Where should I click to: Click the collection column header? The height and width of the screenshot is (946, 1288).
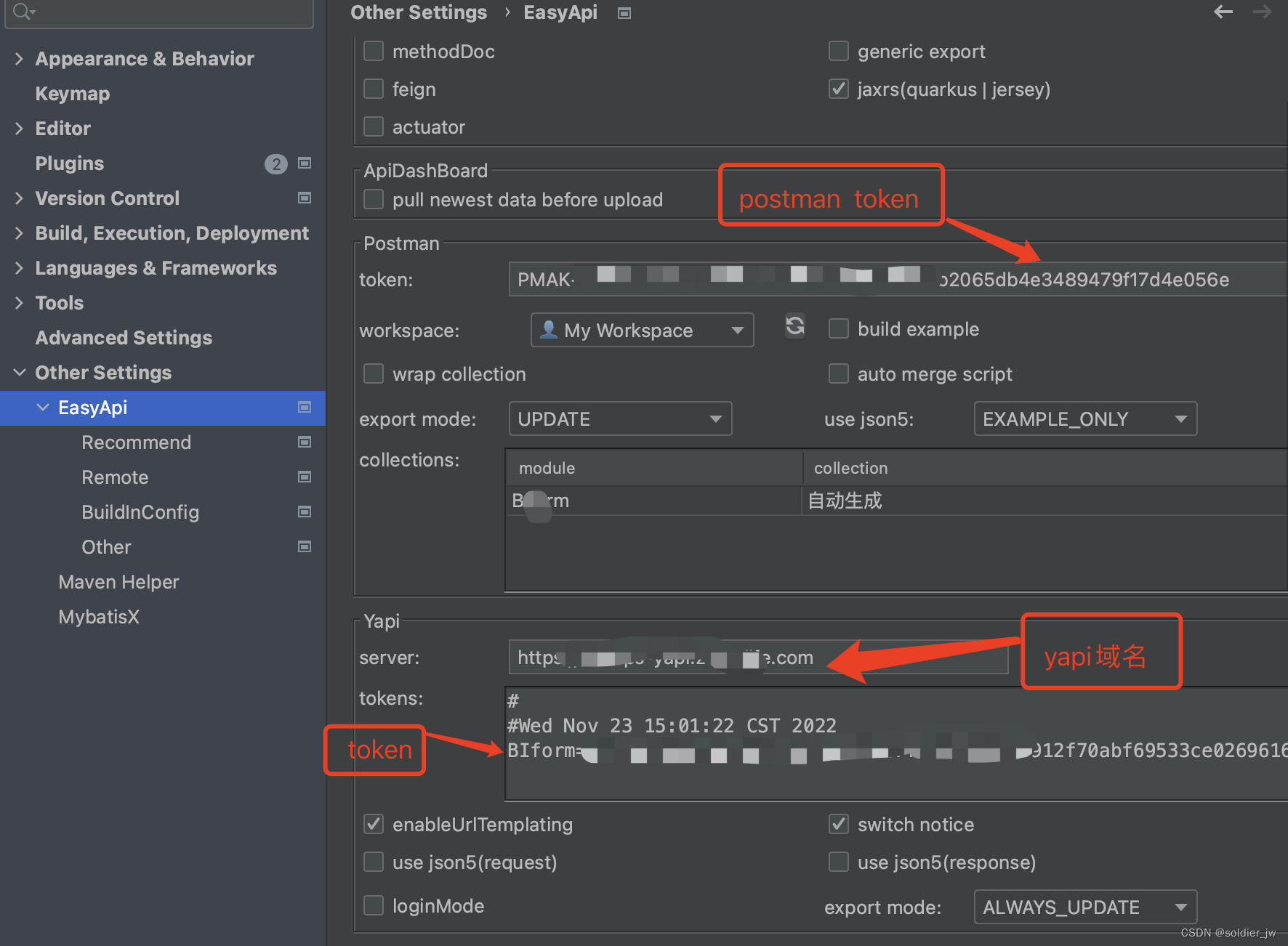coord(1045,468)
